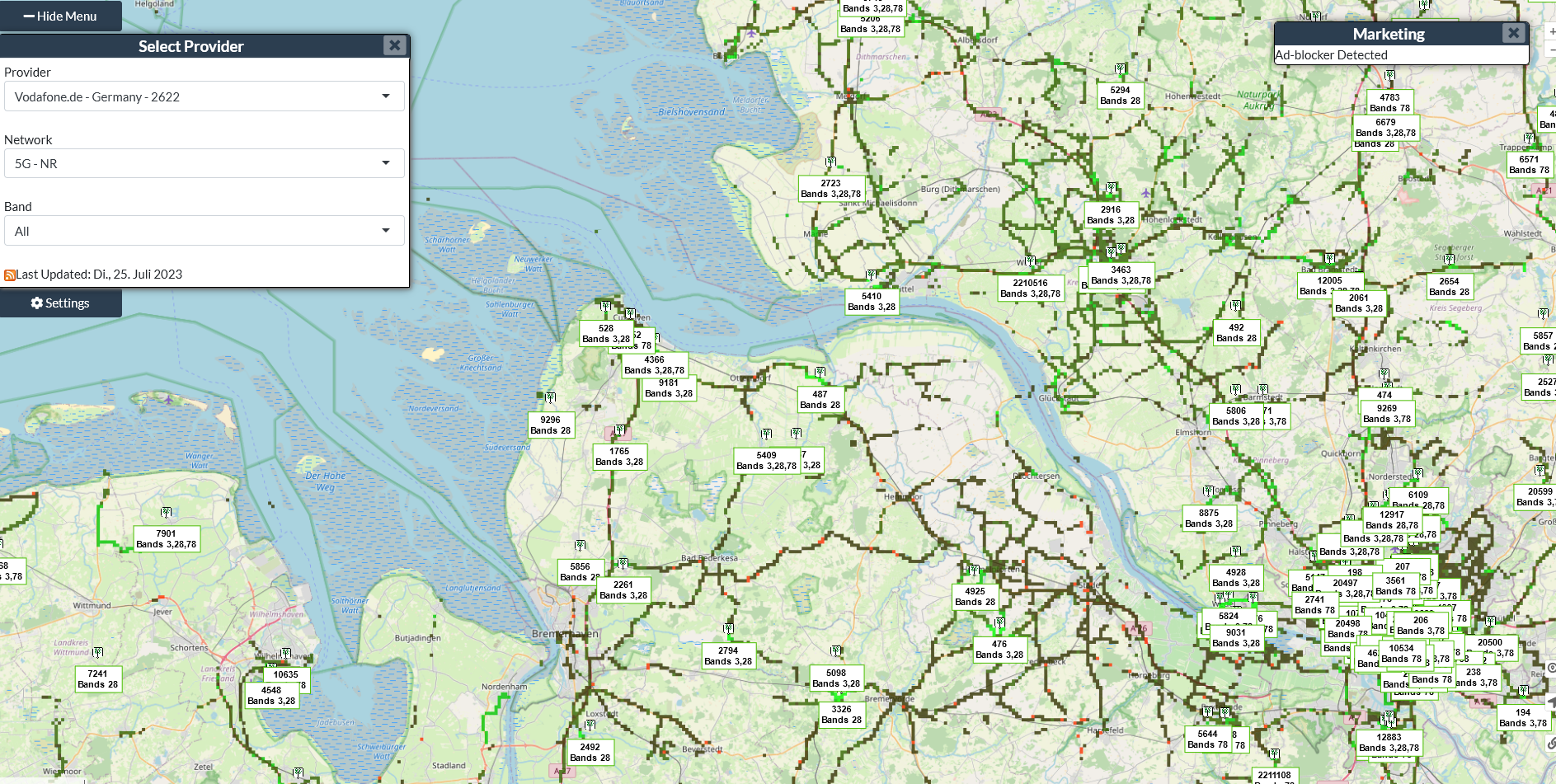Select the site label 1765 Bands 3,28

click(x=619, y=457)
